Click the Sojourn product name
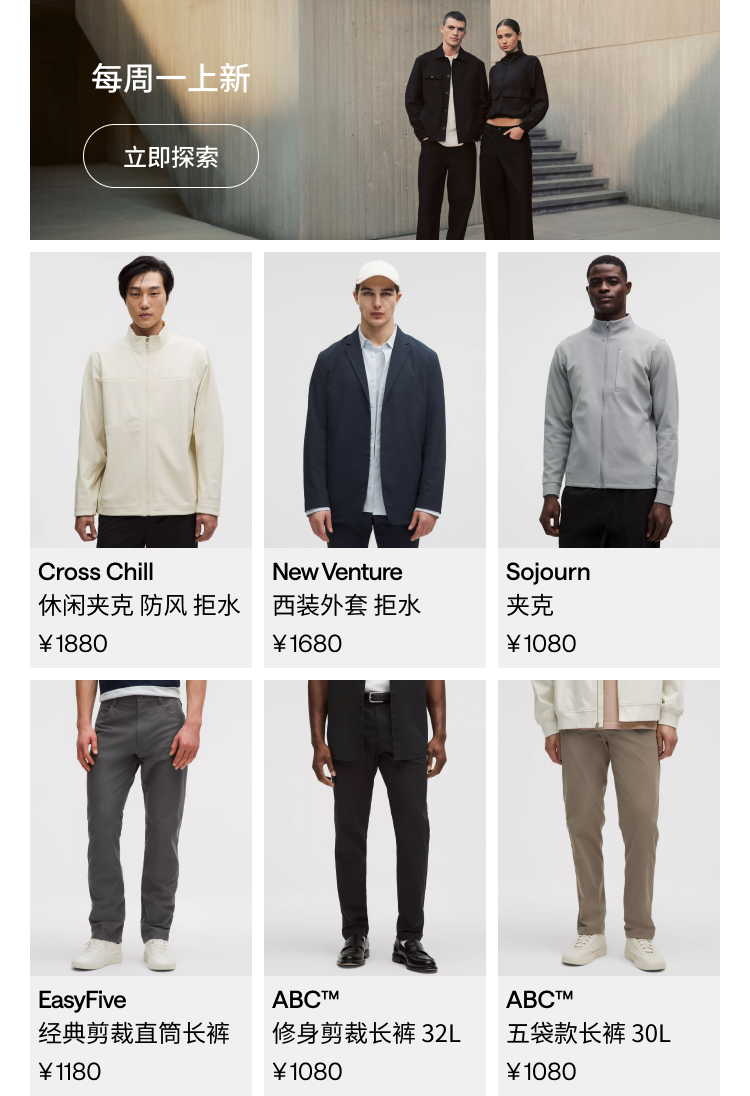Screen dimensions: 750x1096 548,572
